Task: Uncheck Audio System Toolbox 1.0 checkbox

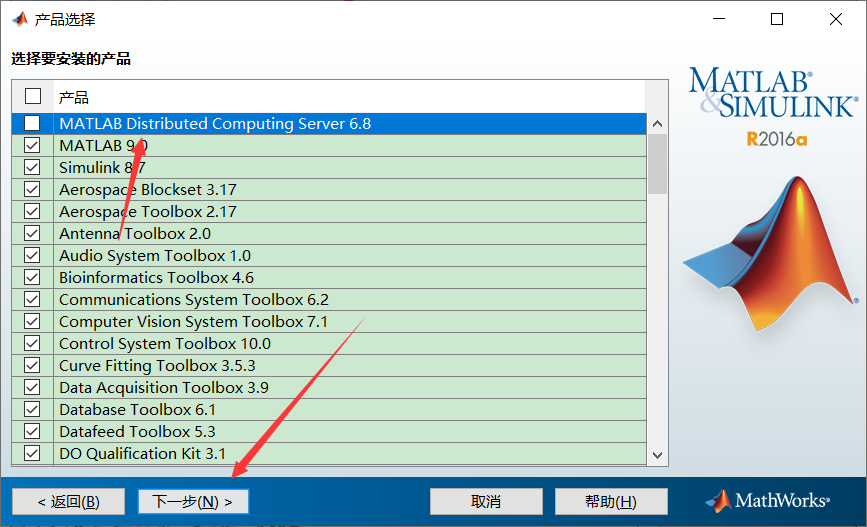Action: (x=32, y=255)
